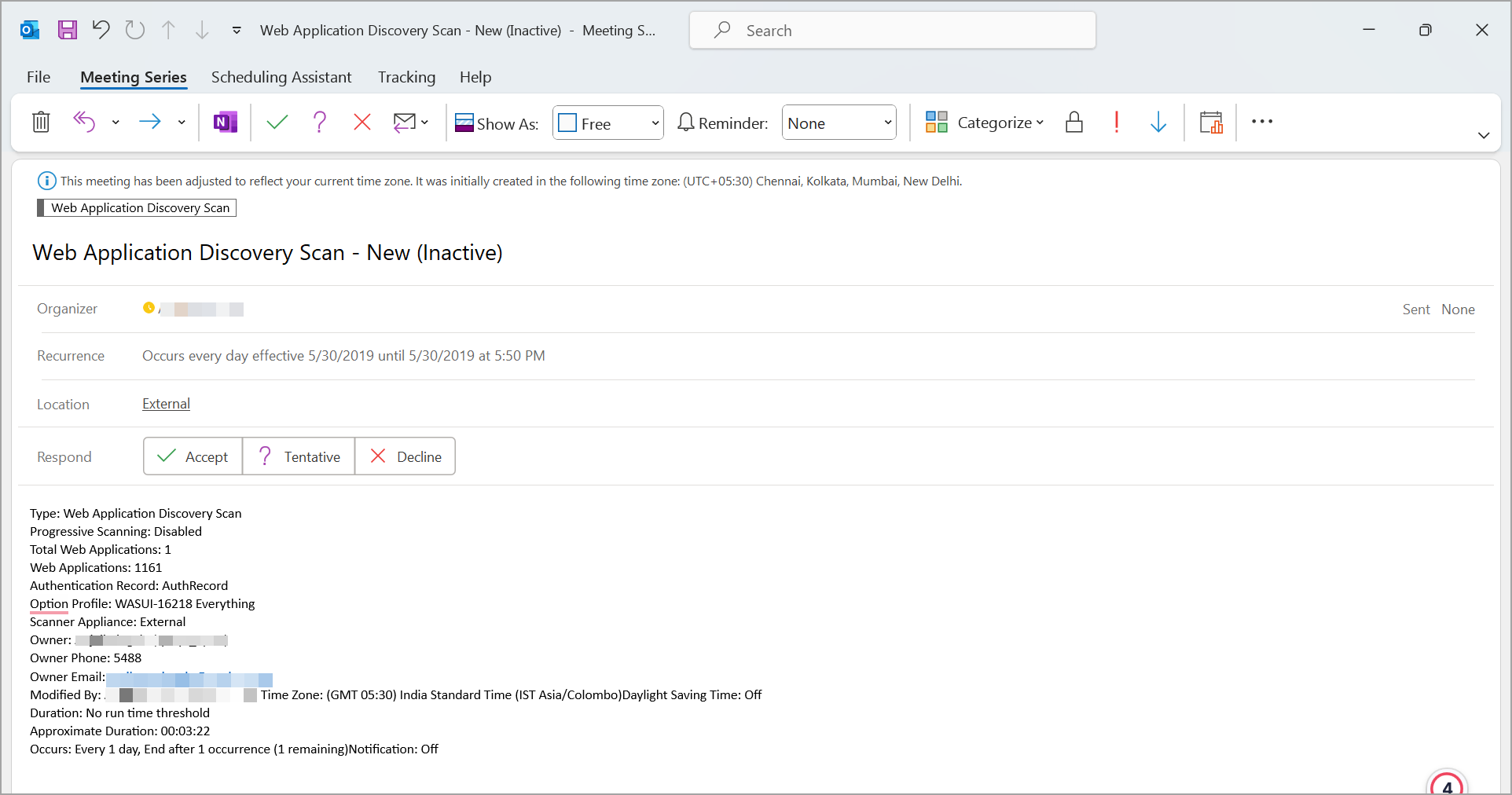Toggle Private with the lock icon

(x=1074, y=122)
